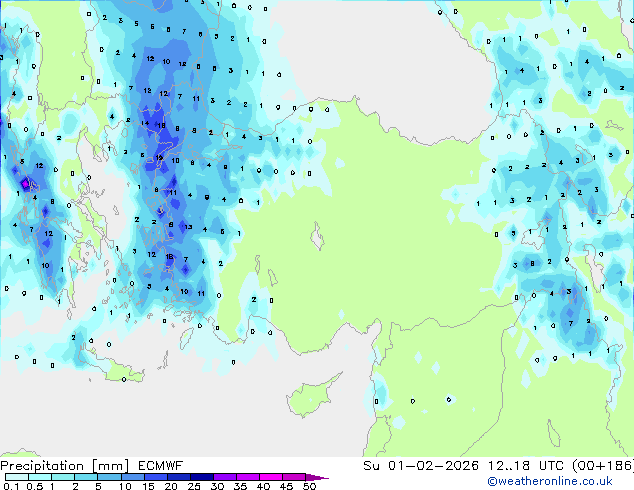
Task: Click the 5–10 mm light blue legend swatch
Action: 109,477
